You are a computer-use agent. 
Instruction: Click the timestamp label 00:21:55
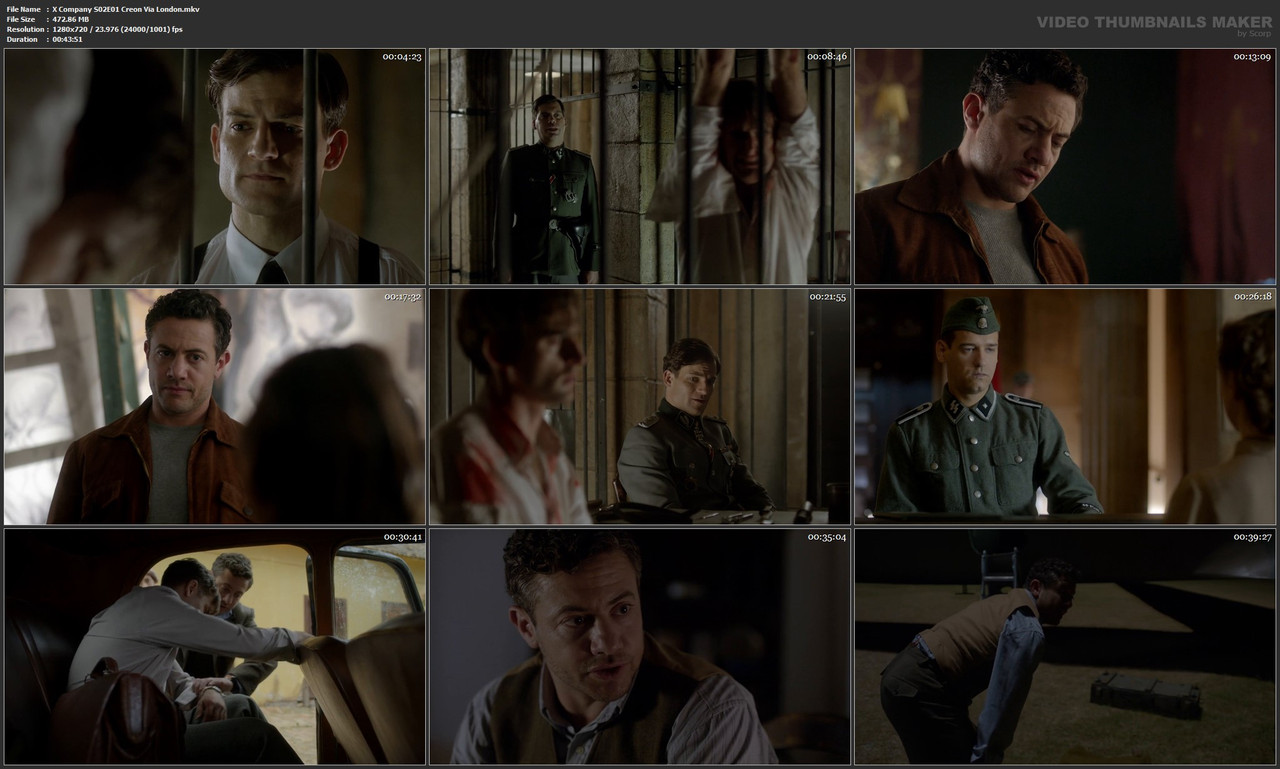click(x=826, y=295)
